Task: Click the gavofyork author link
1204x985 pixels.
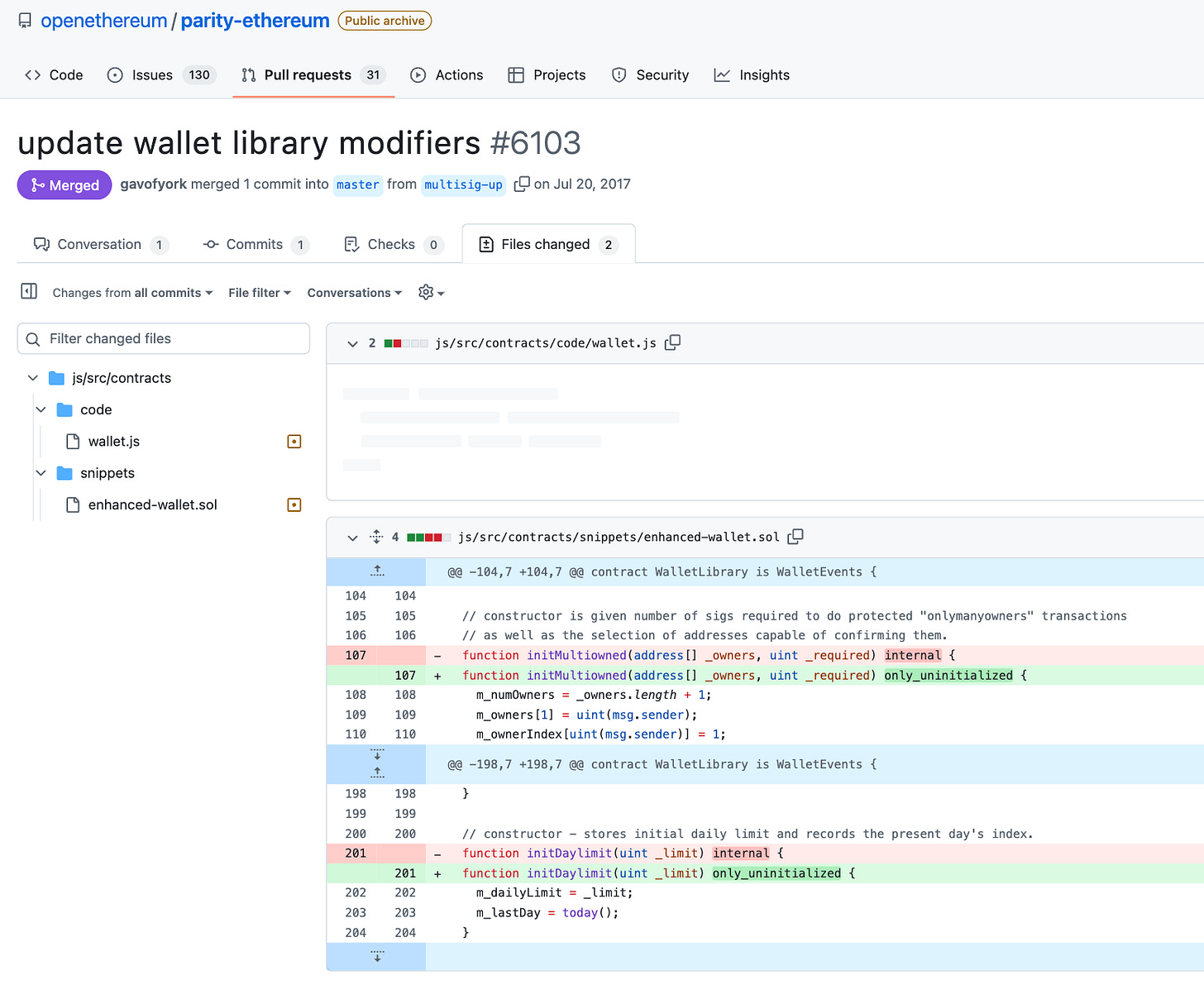Action: [154, 184]
